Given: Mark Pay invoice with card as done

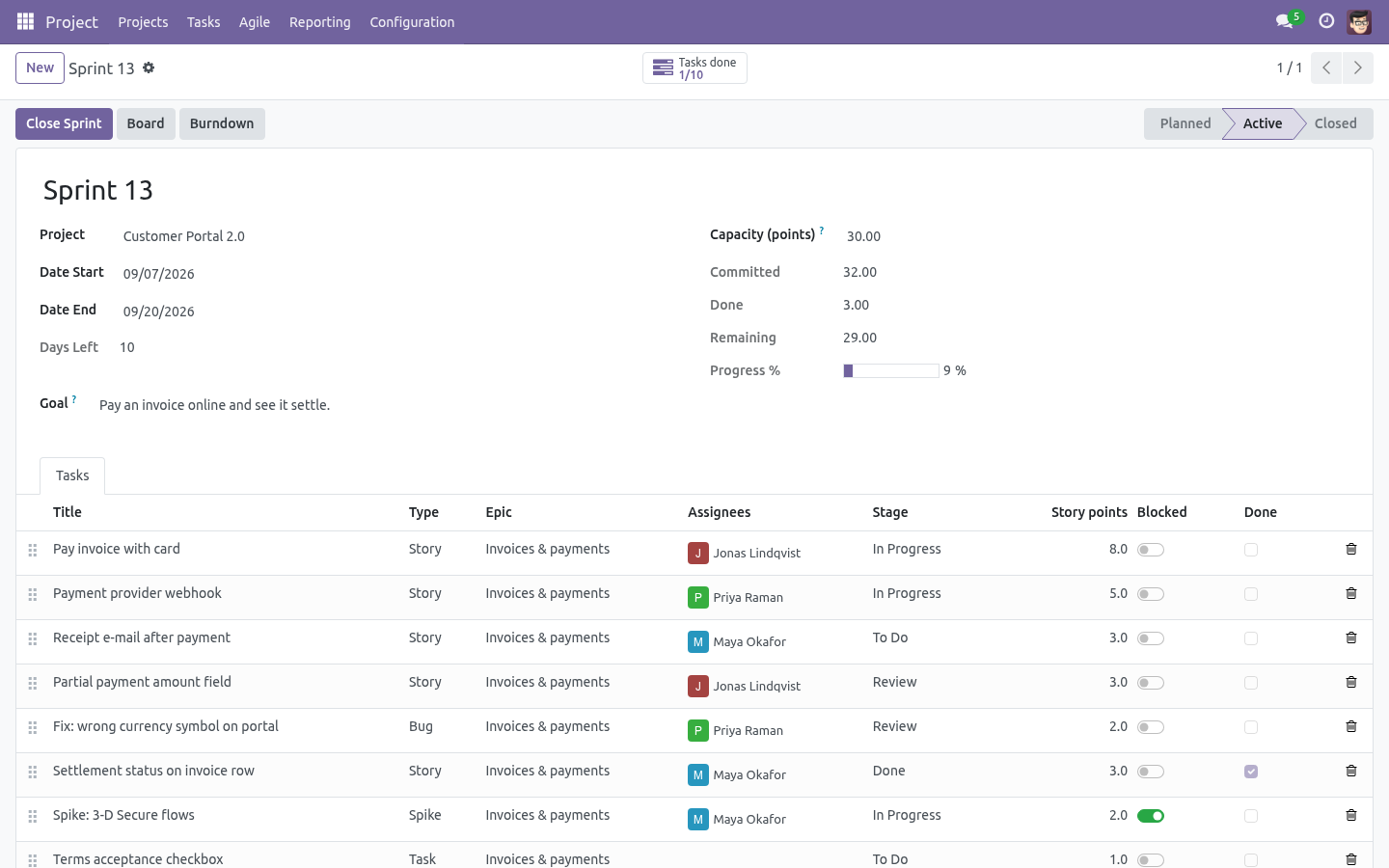Looking at the screenshot, I should (x=1251, y=550).
